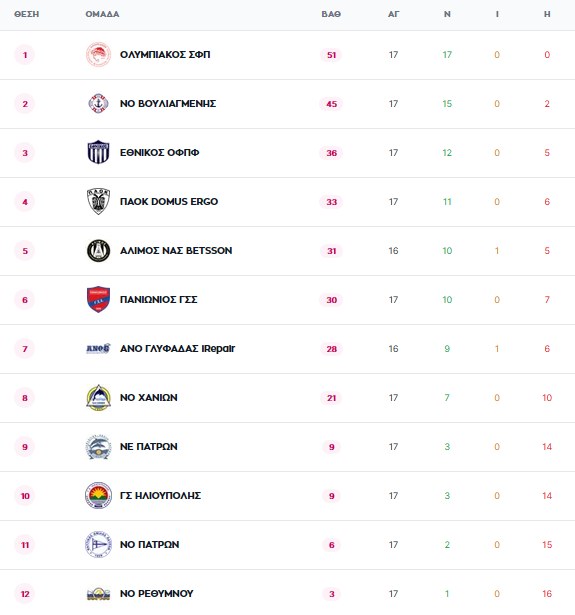The height and width of the screenshot is (615, 575).
Task: Click the ΟΜΑΔΑ column header
Action: coord(102,14)
